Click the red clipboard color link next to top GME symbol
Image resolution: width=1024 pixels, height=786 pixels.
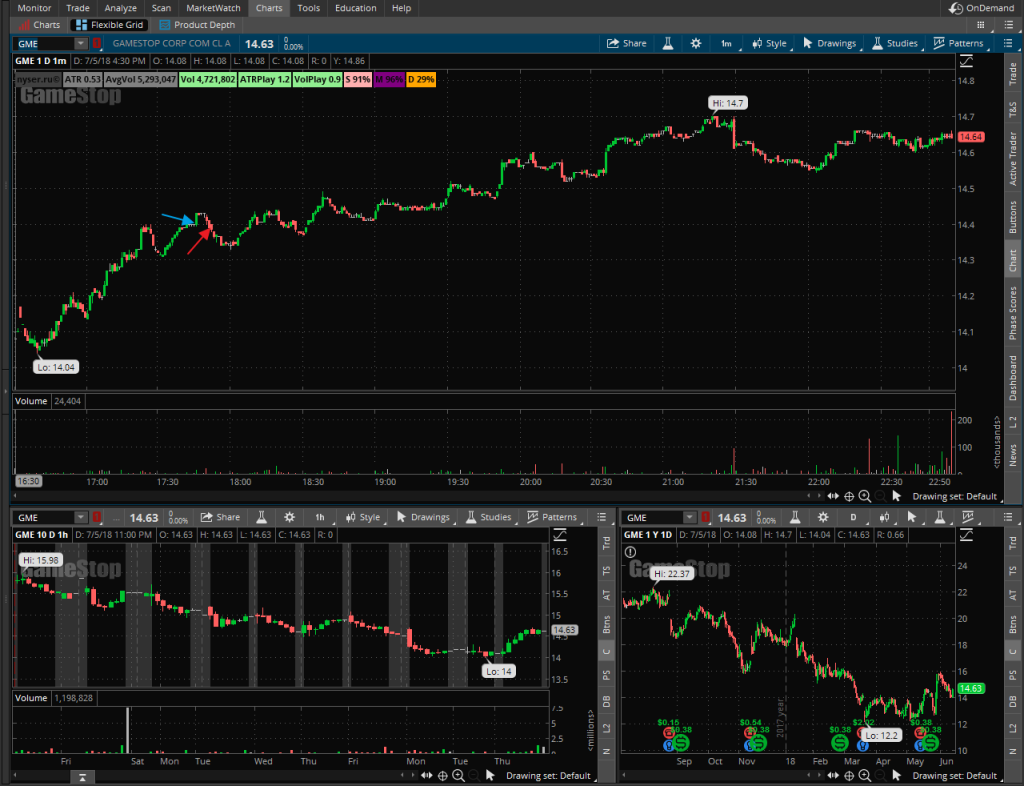coord(97,43)
